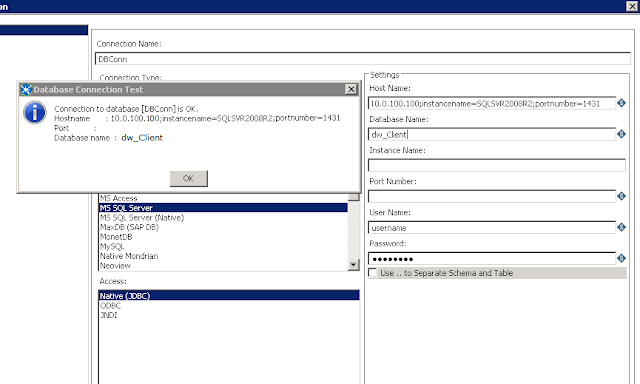The image size is (640, 384).
Task: Select MonetDB connection type
Action: tap(223, 237)
